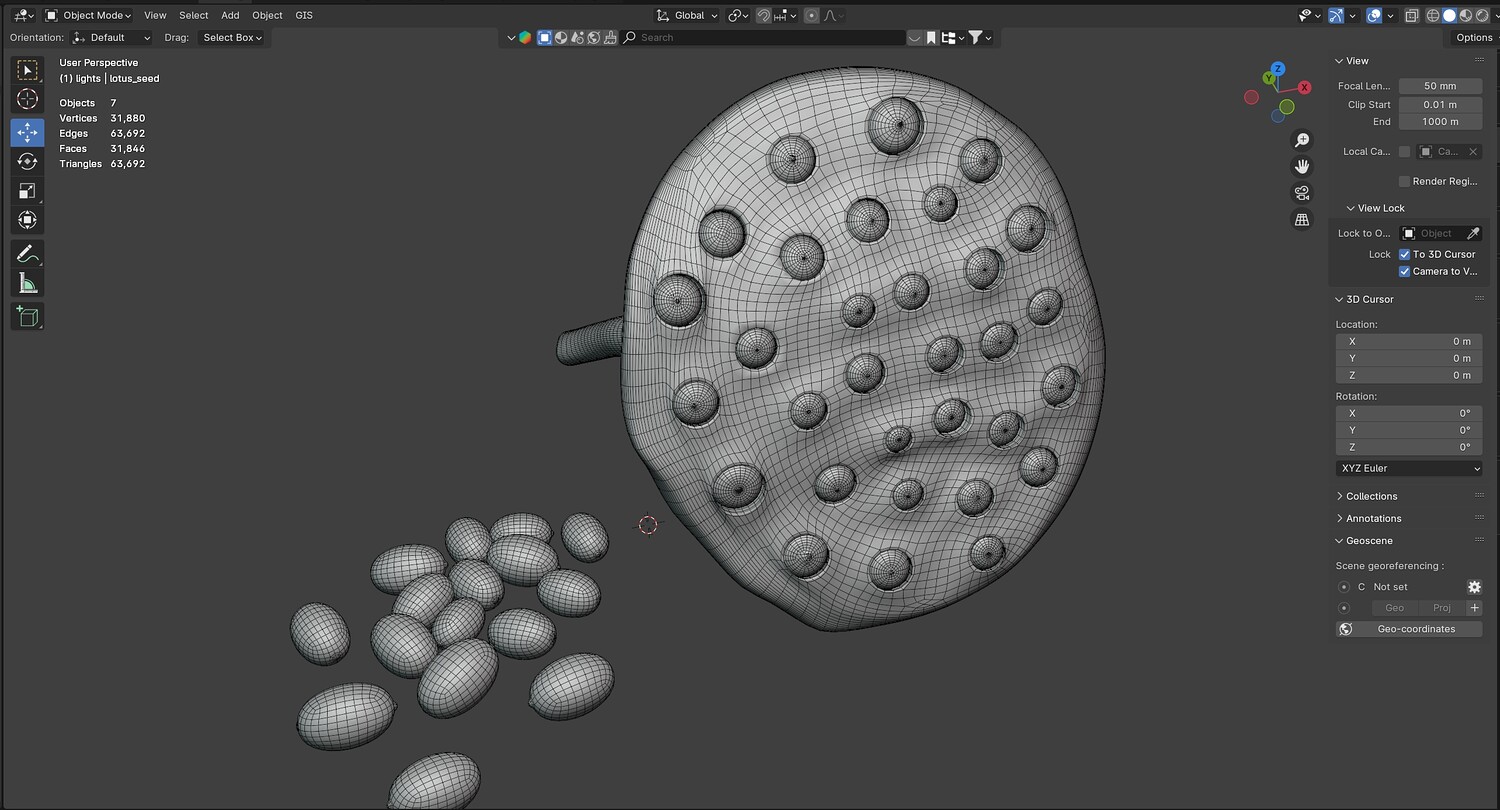Open the Select menu
1500x810 pixels.
pyautogui.click(x=194, y=15)
